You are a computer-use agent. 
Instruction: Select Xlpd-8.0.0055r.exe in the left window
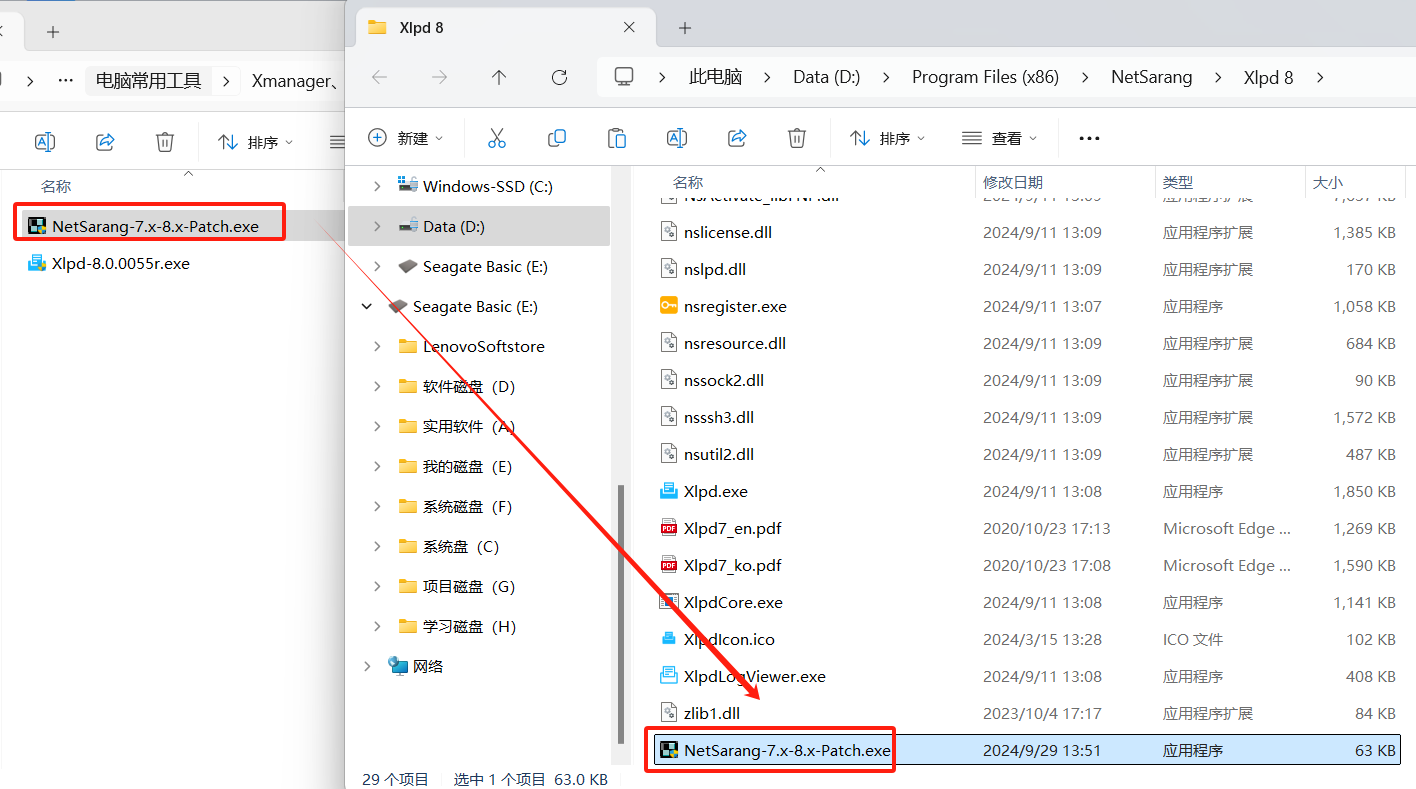(120, 263)
